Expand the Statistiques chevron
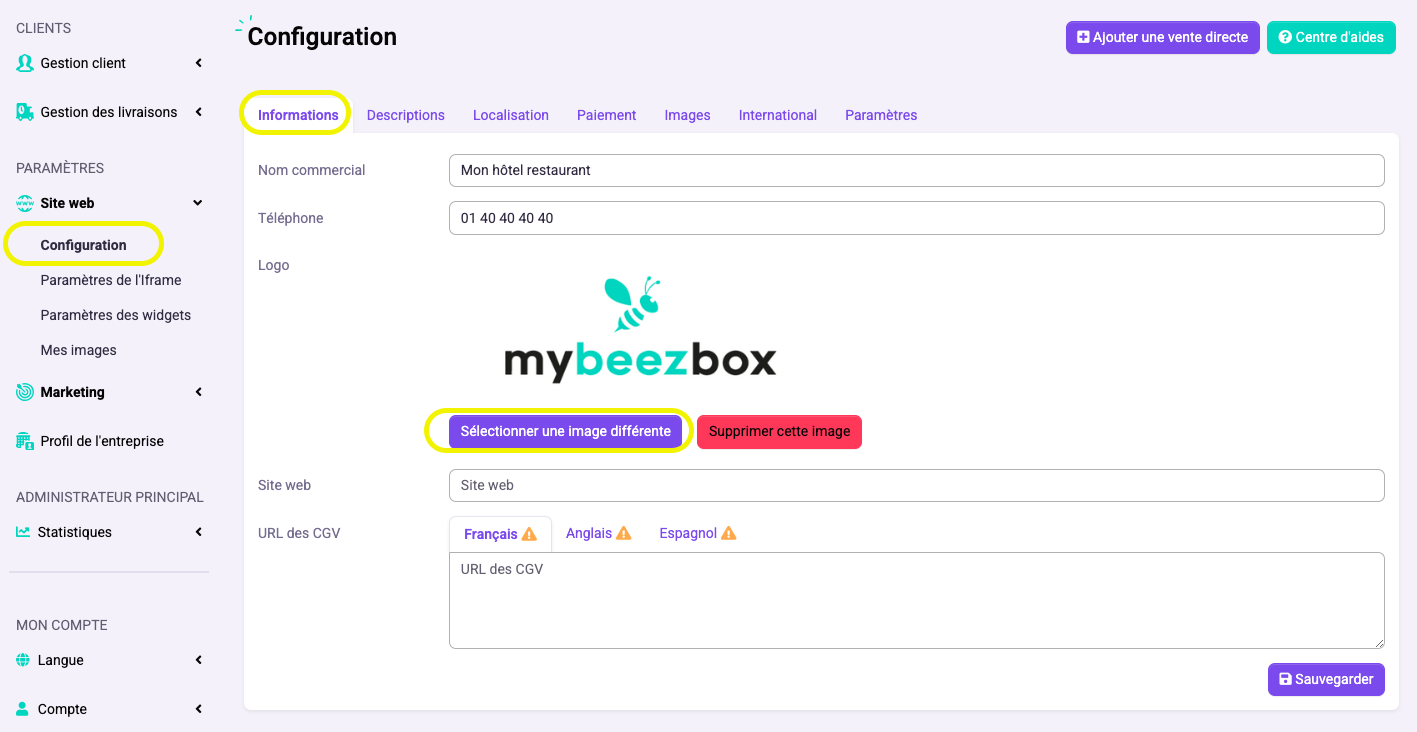The height and width of the screenshot is (732, 1417). [198, 532]
